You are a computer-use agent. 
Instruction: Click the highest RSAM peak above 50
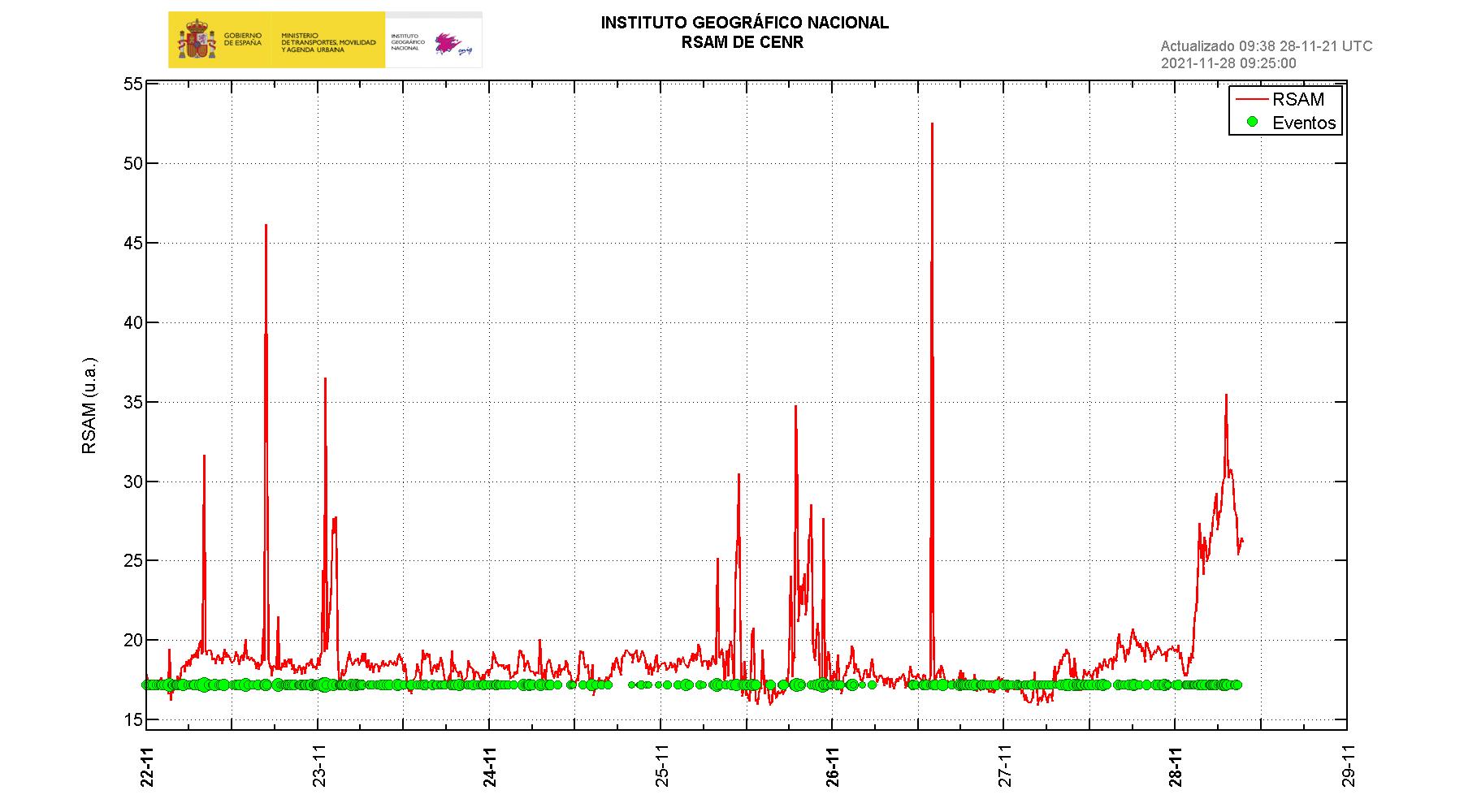932,125
